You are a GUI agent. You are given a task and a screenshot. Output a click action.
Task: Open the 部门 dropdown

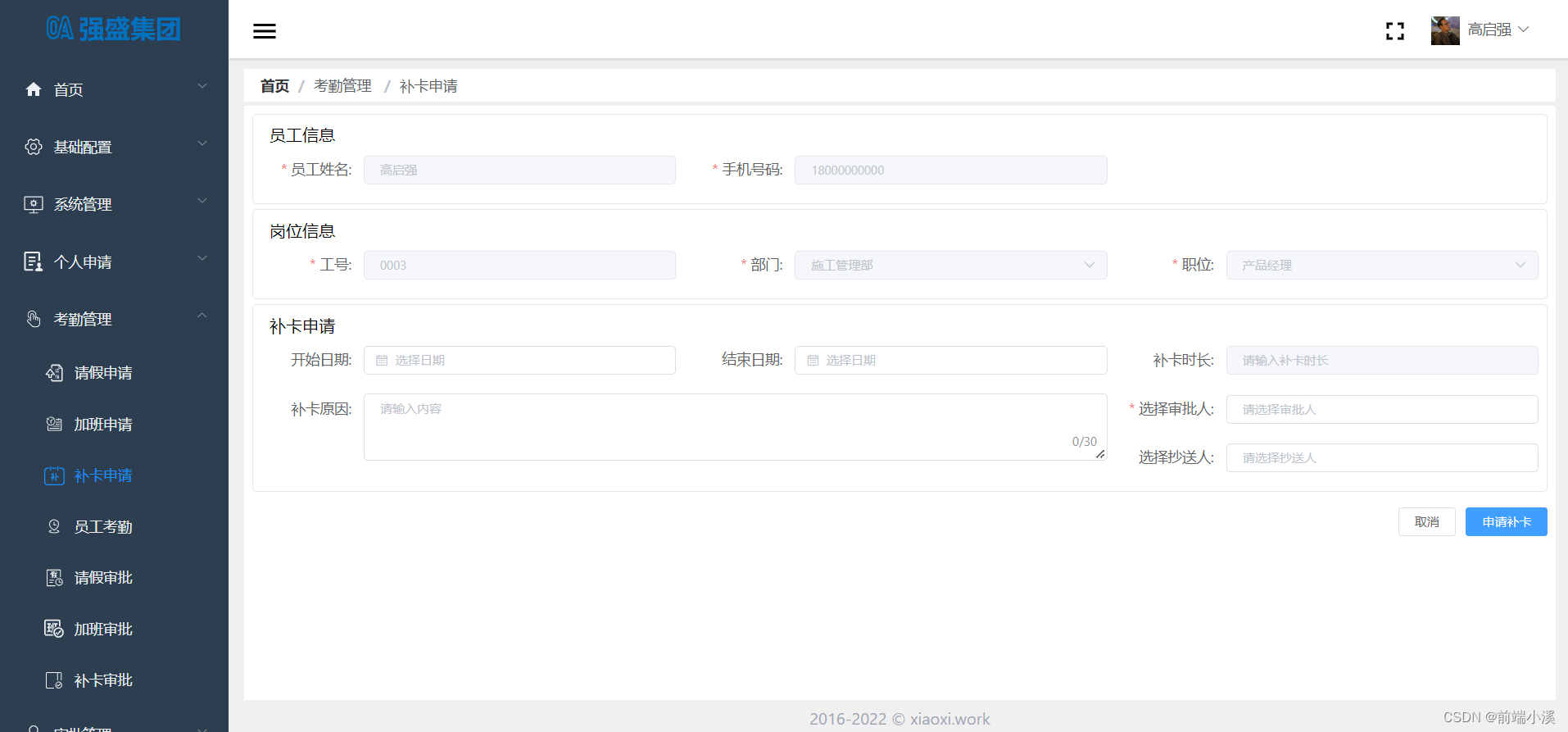tap(950, 265)
